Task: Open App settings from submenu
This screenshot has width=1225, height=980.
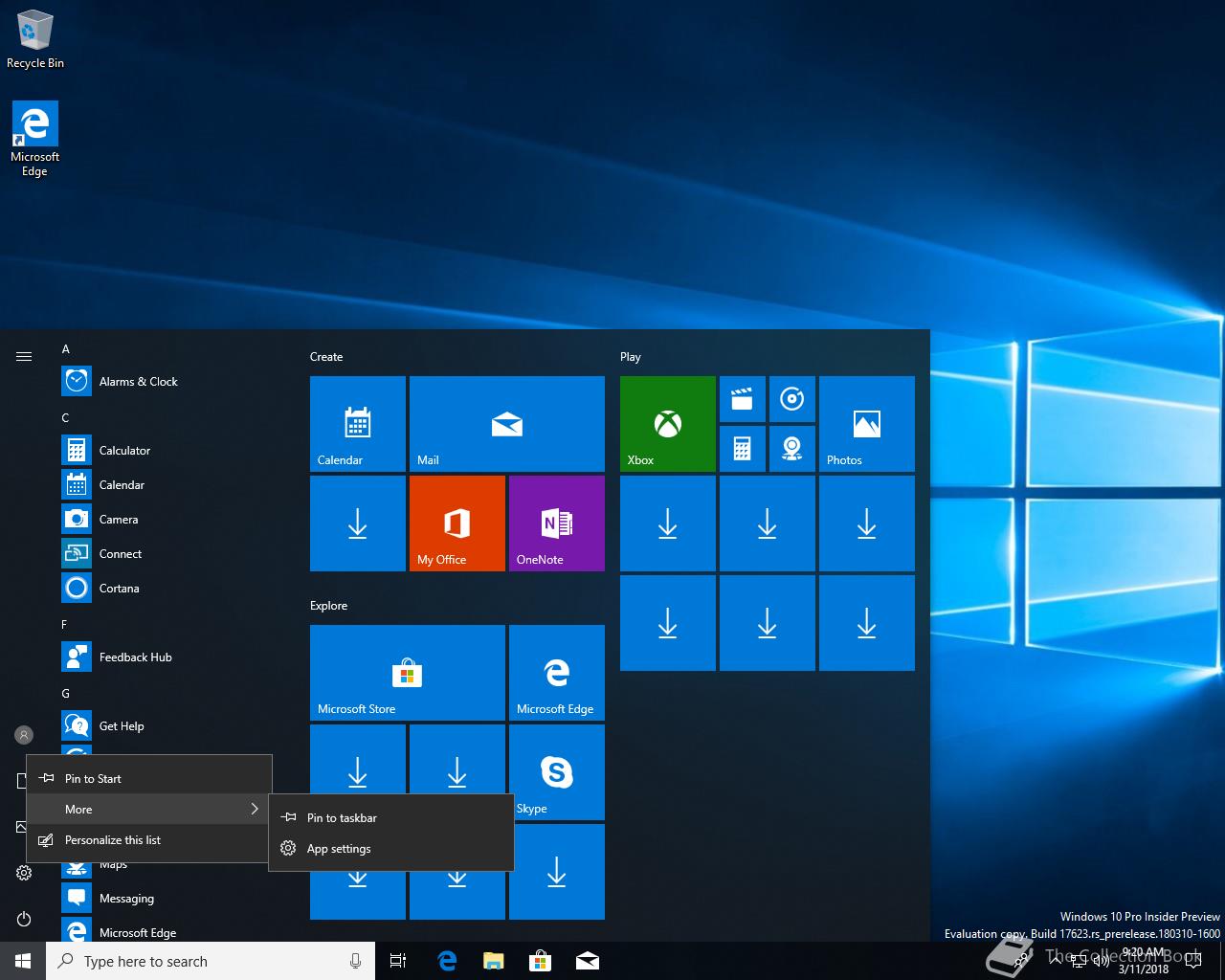Action: 390,848
